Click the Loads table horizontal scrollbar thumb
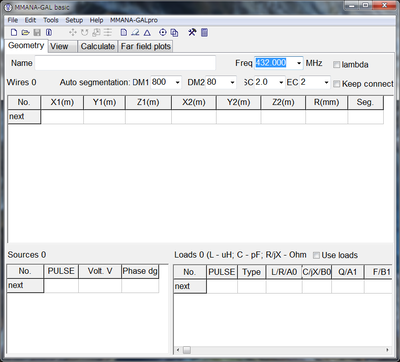Screen dimensions: 400x362 coord(187,350)
